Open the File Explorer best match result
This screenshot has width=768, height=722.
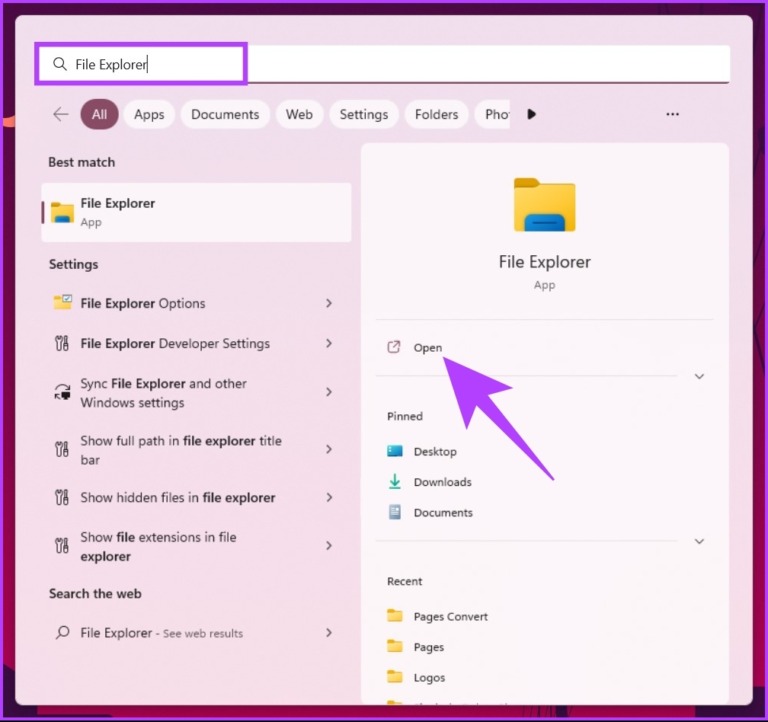[x=196, y=213]
